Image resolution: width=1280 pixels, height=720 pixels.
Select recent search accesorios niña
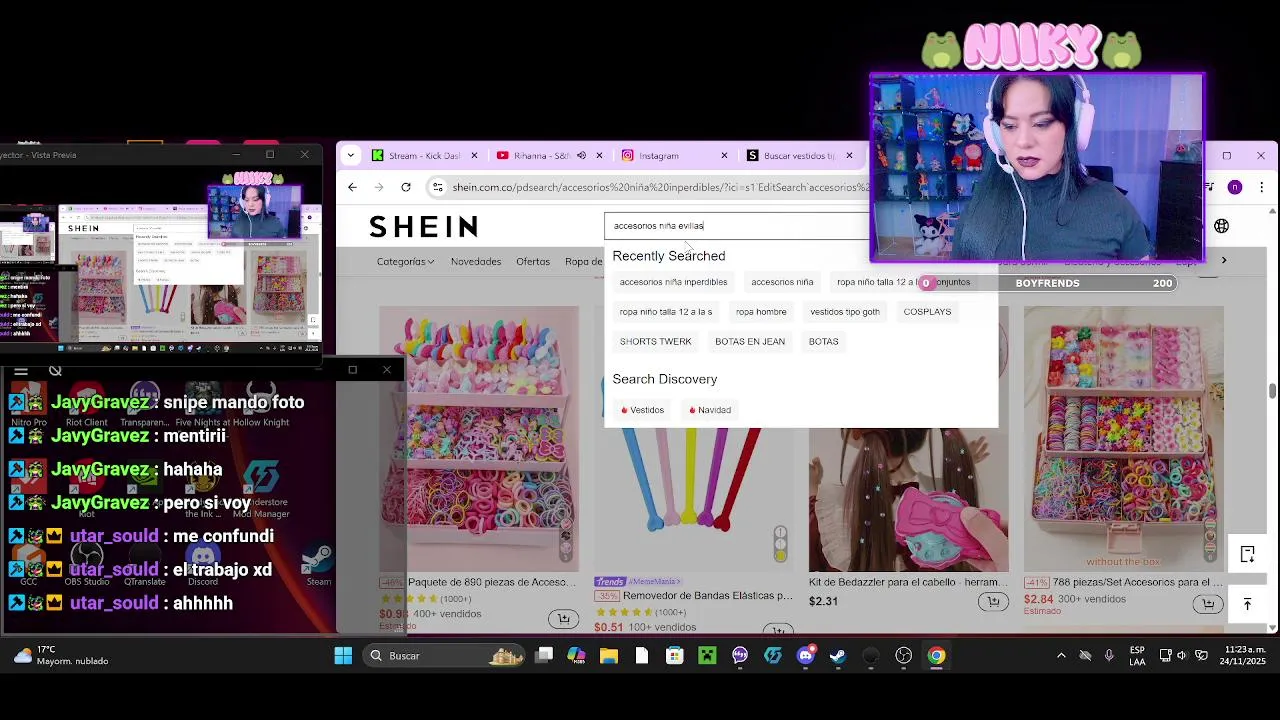782,282
